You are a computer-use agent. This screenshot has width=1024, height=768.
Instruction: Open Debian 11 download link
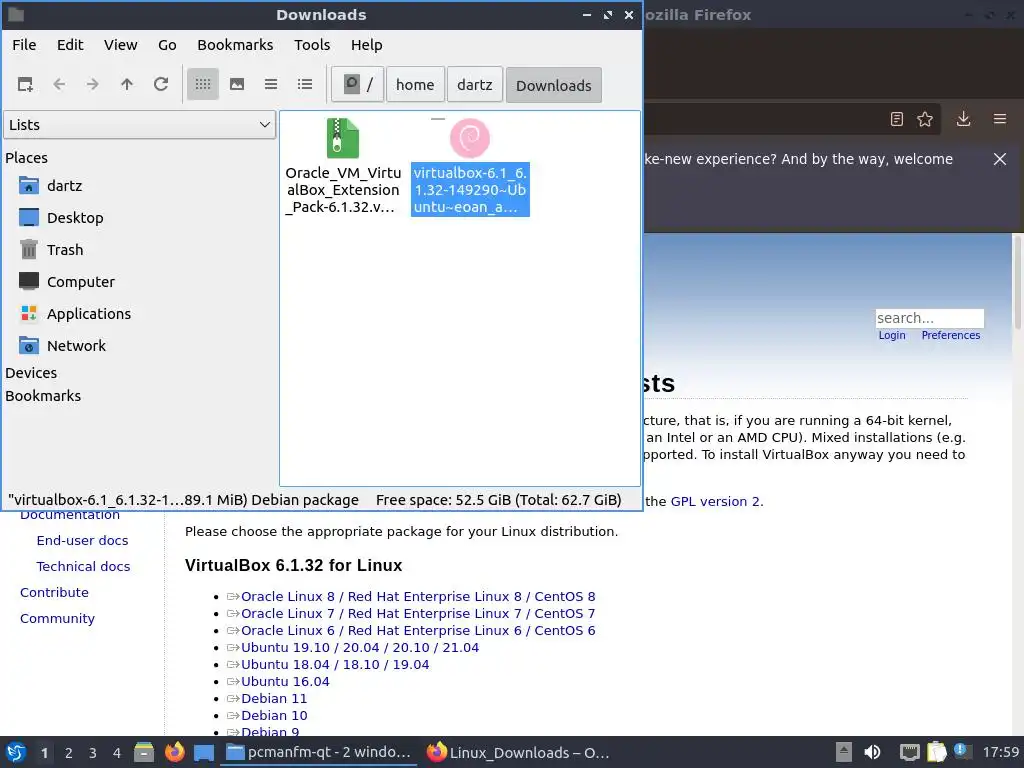point(274,699)
